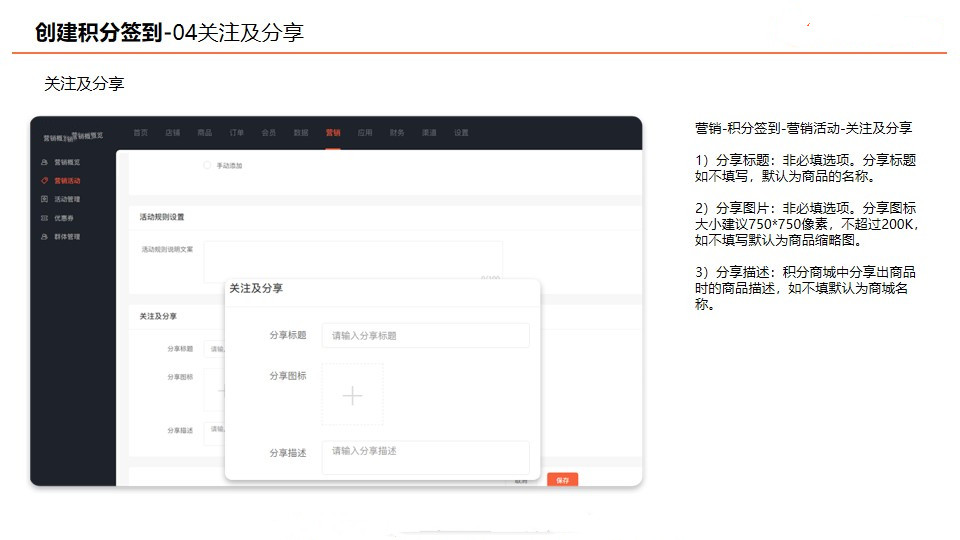Click the 活动规则设置 section heading

point(162,217)
